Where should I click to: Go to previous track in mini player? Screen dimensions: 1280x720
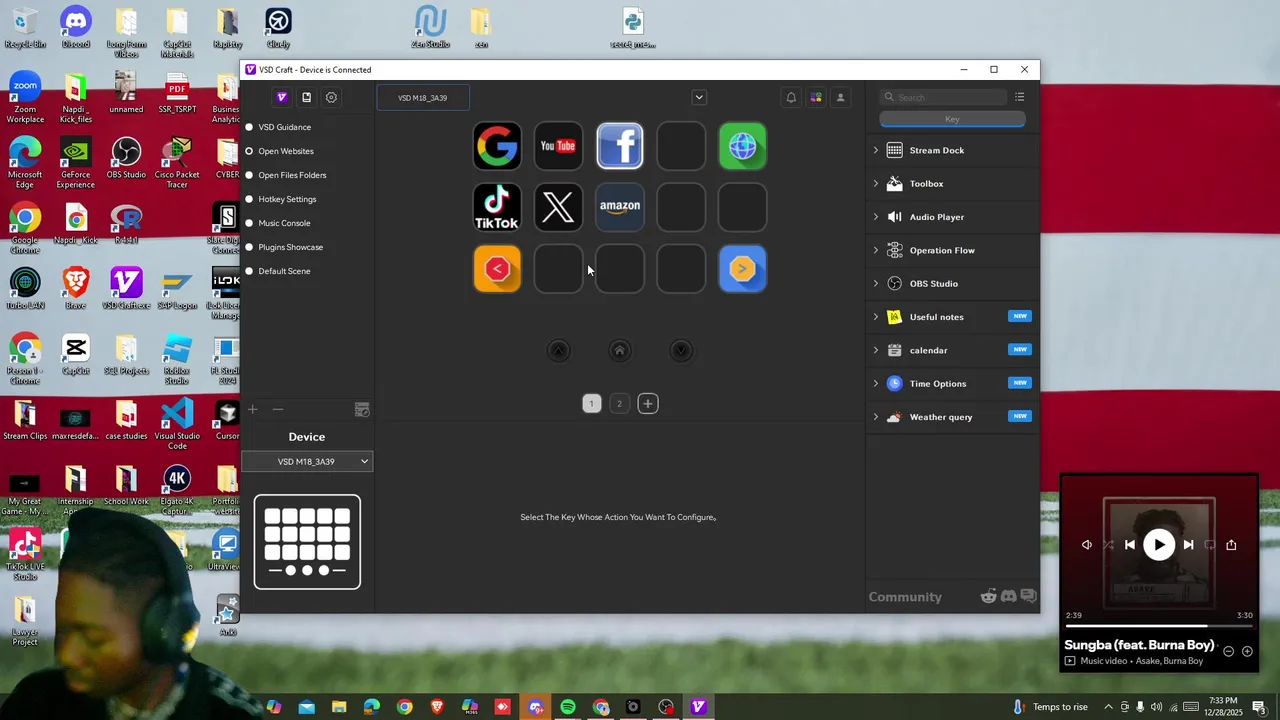(x=1130, y=545)
